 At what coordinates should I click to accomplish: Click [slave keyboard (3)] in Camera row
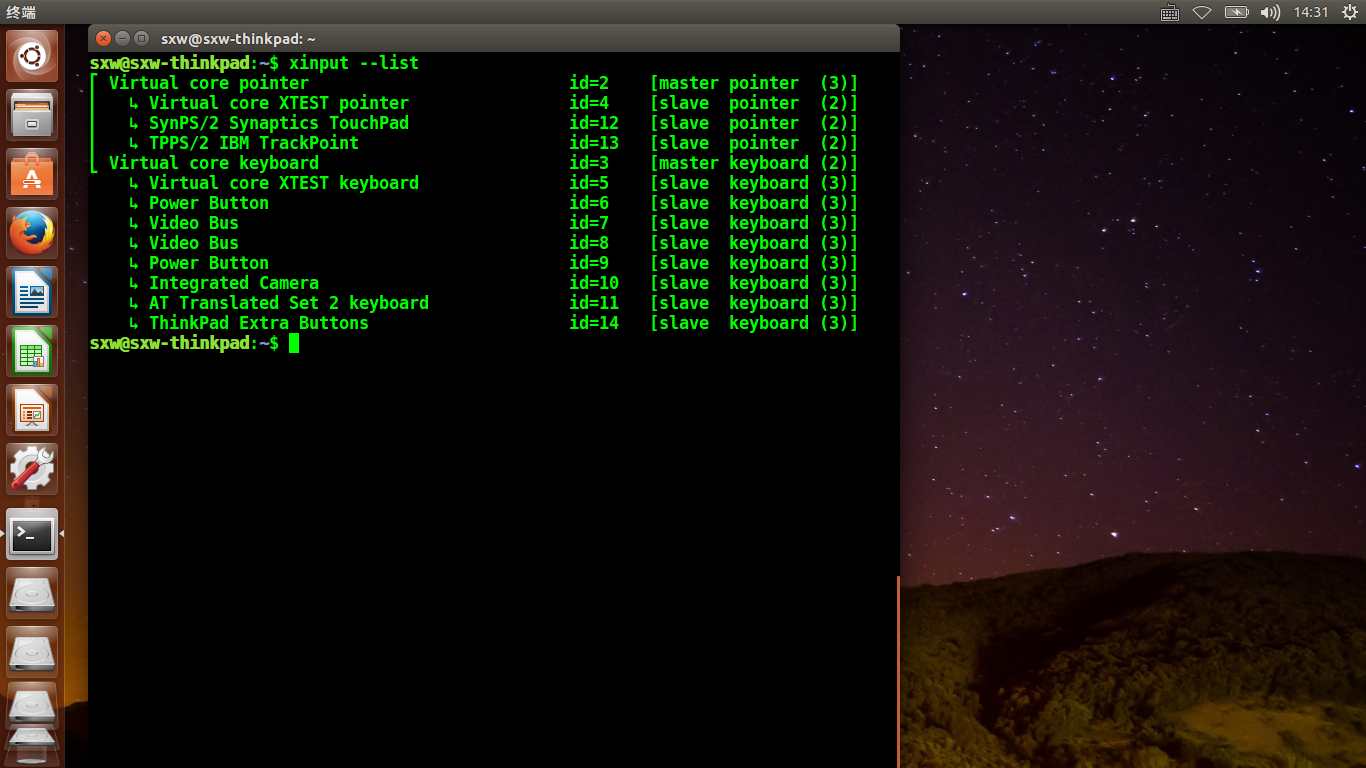(x=754, y=283)
